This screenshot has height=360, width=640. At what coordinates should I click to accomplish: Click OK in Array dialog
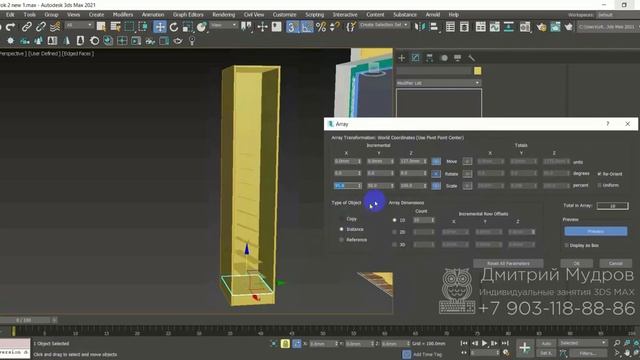pos(576,264)
